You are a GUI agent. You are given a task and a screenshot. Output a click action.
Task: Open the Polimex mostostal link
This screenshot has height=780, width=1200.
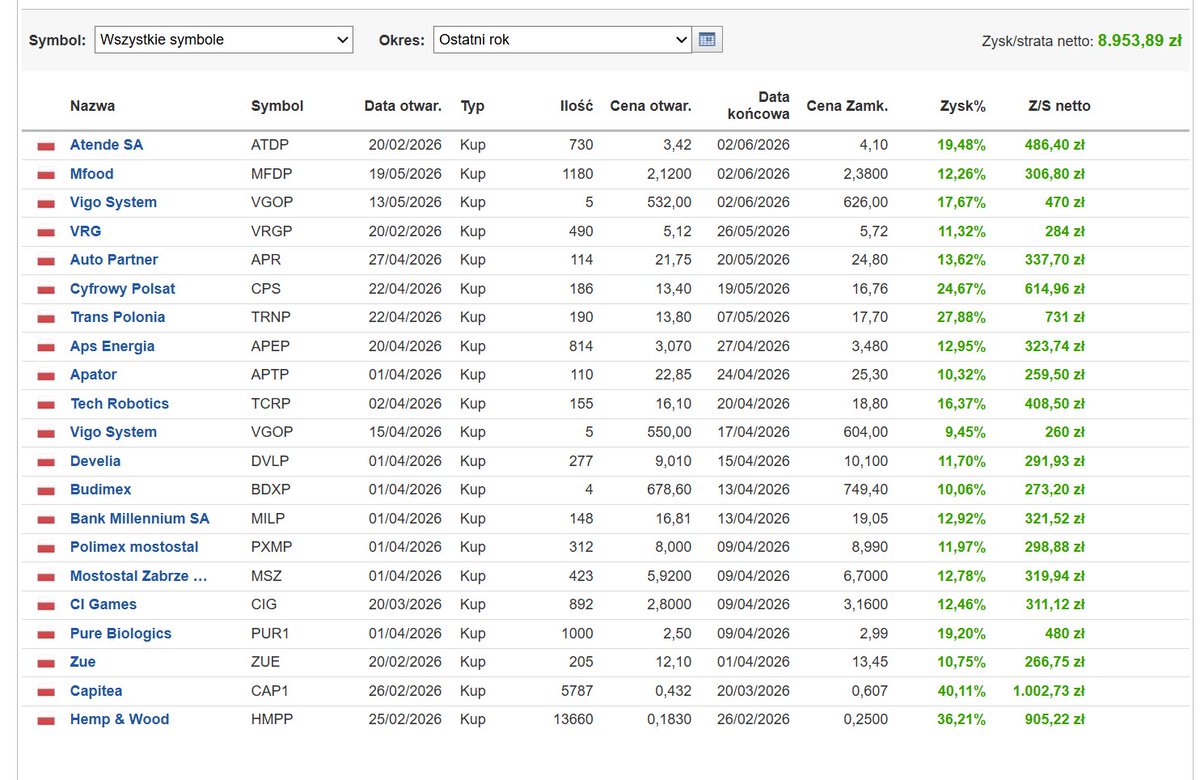pos(134,547)
